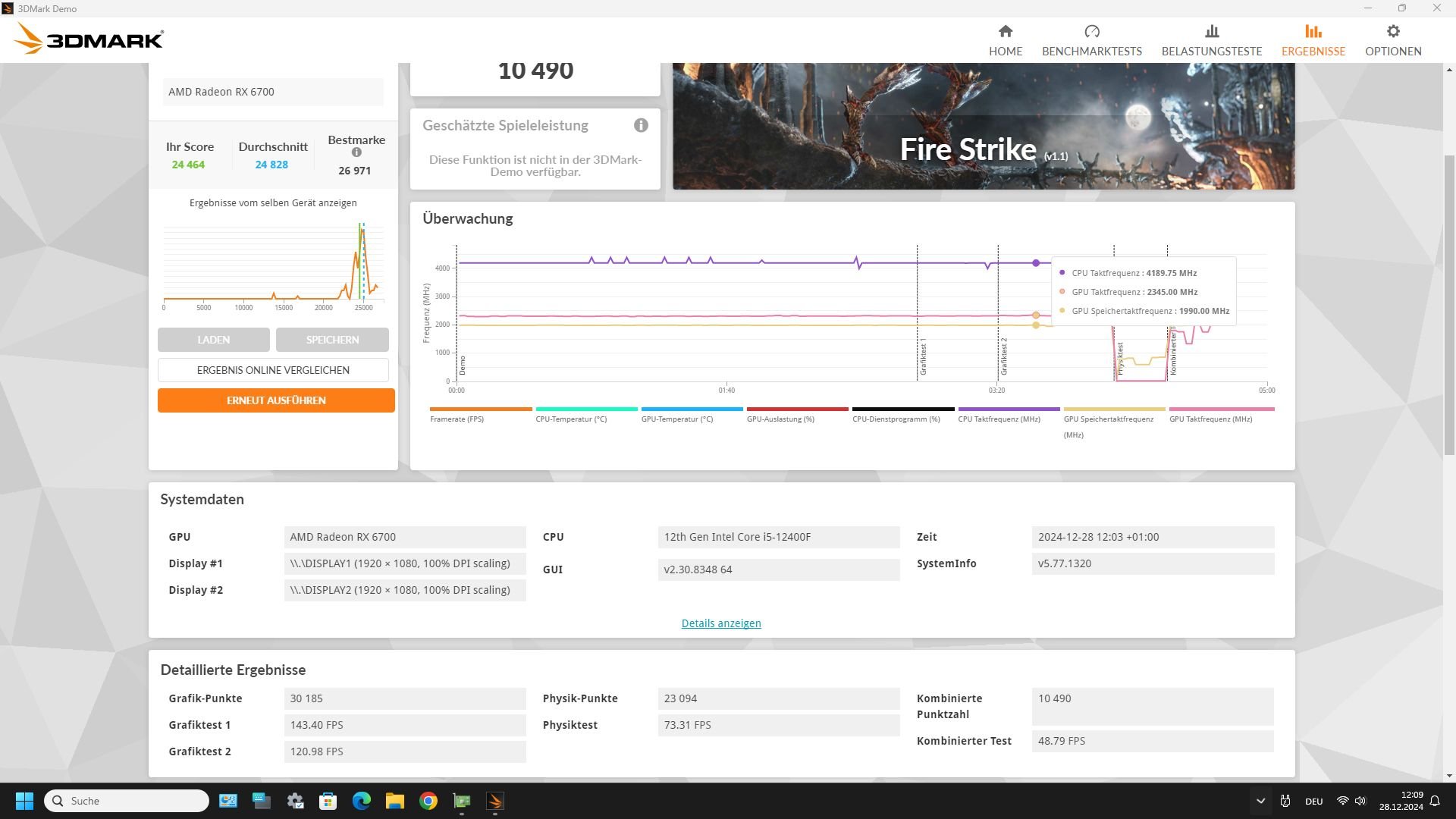Click the Erneut ausführen button

click(x=276, y=400)
